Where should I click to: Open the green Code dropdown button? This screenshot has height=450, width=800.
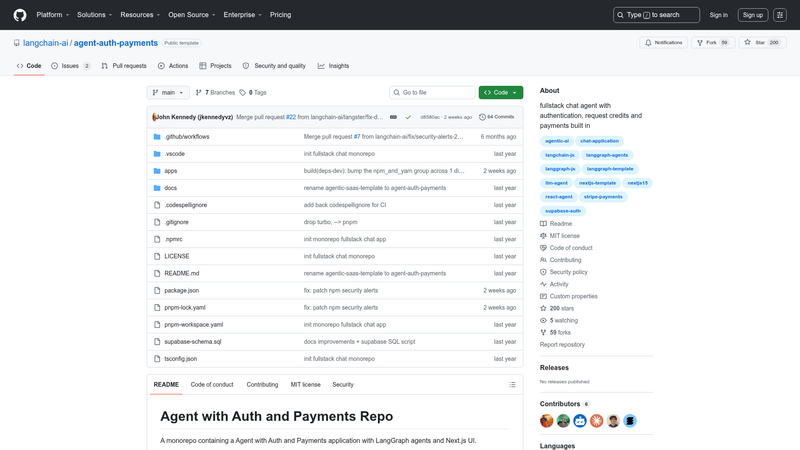501,92
